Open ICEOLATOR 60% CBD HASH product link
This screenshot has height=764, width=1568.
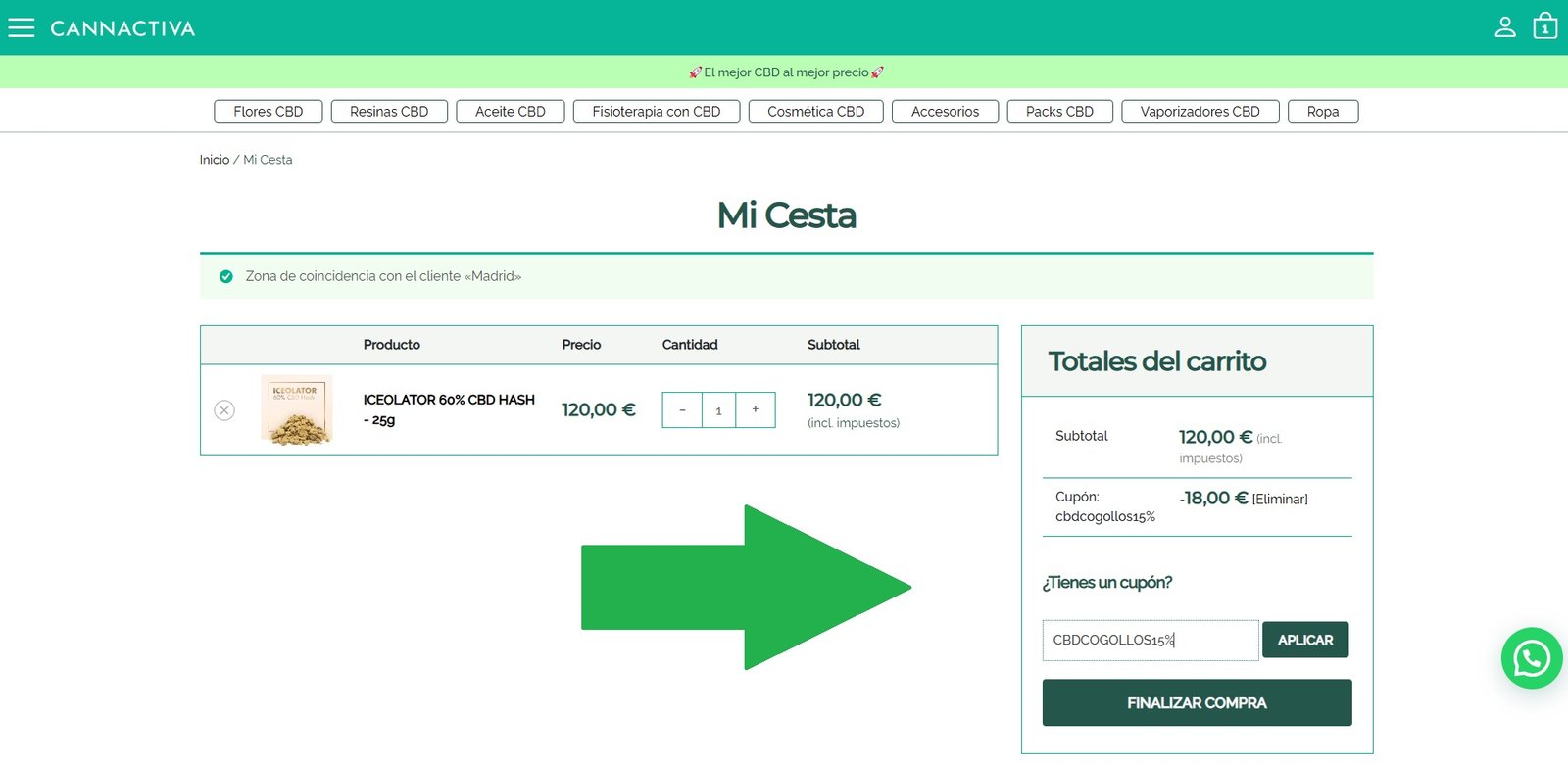pyautogui.click(x=449, y=409)
